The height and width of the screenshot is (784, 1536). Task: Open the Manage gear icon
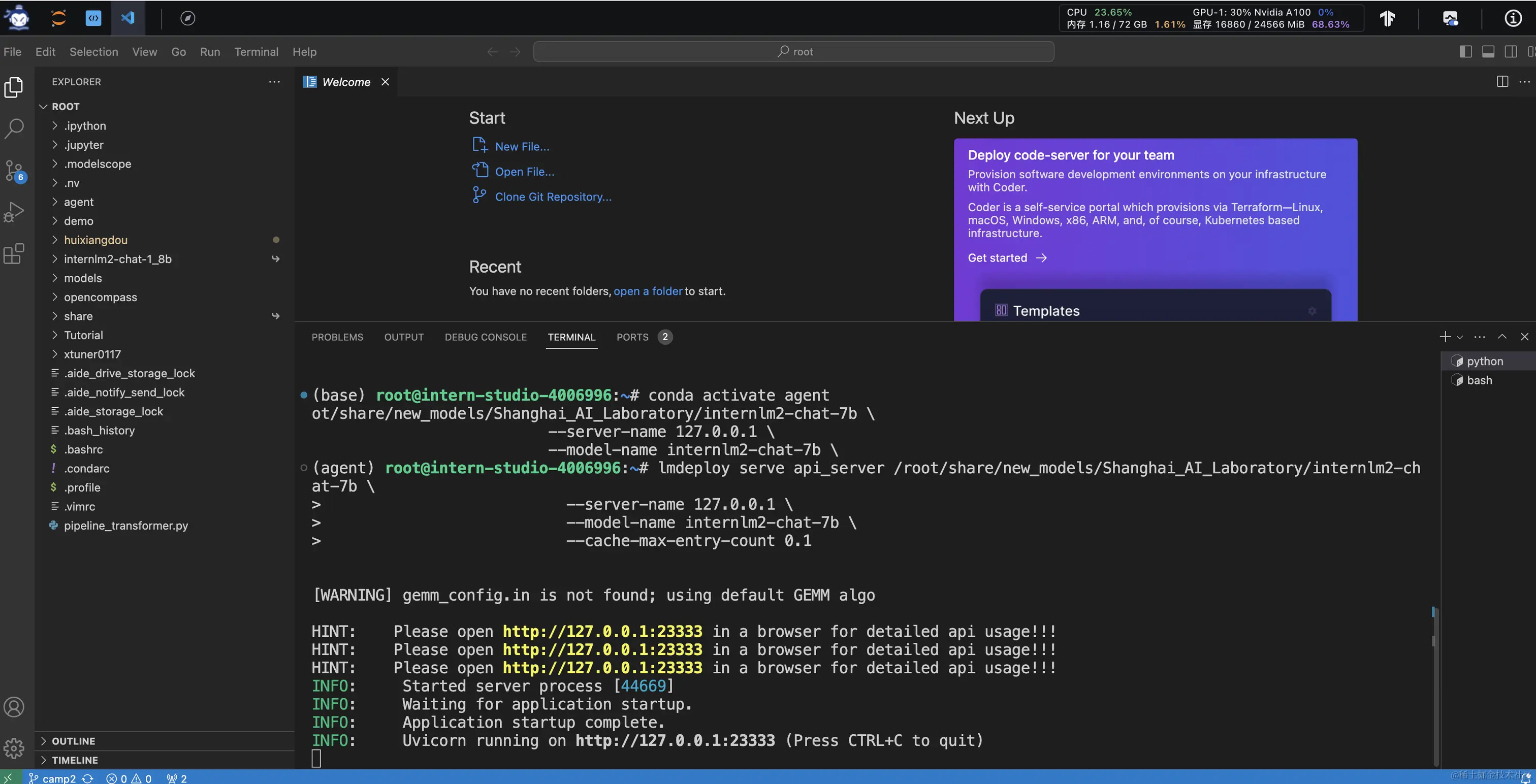pyautogui.click(x=14, y=748)
